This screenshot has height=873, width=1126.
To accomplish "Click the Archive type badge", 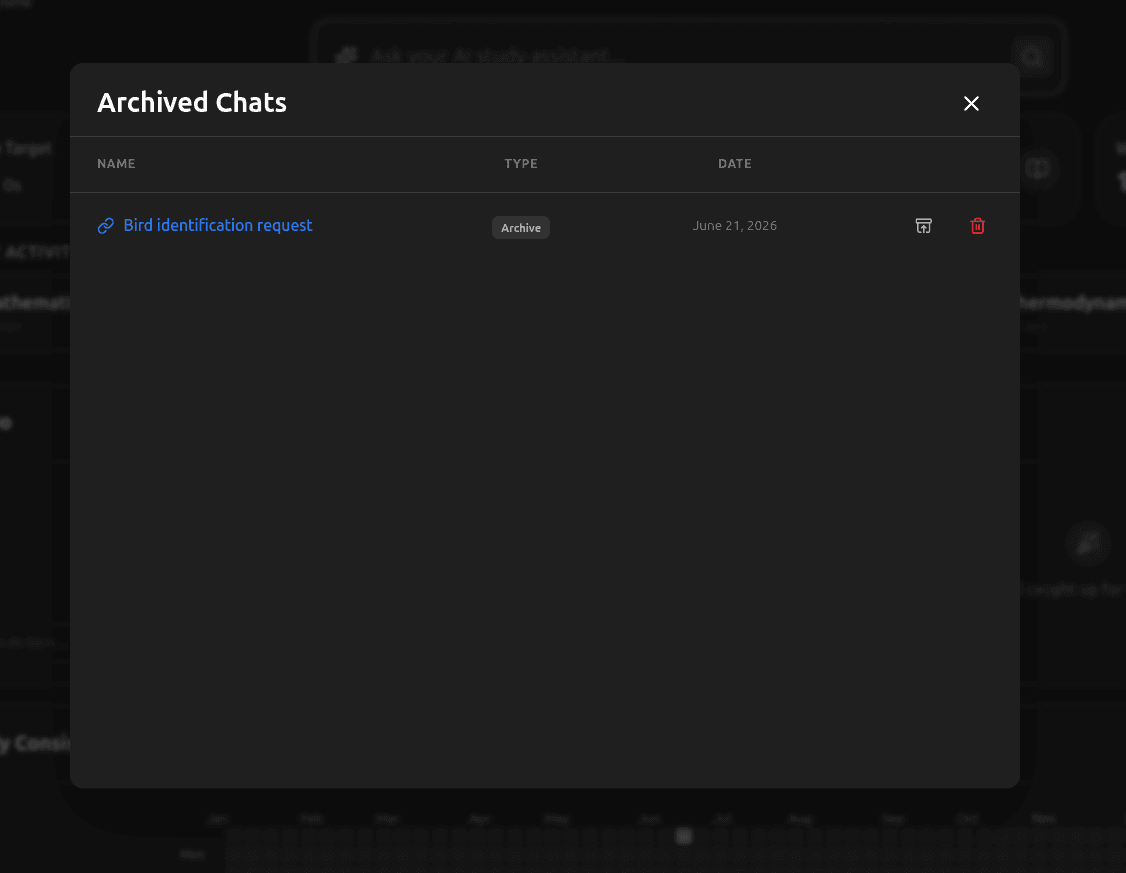I will (x=521, y=228).
